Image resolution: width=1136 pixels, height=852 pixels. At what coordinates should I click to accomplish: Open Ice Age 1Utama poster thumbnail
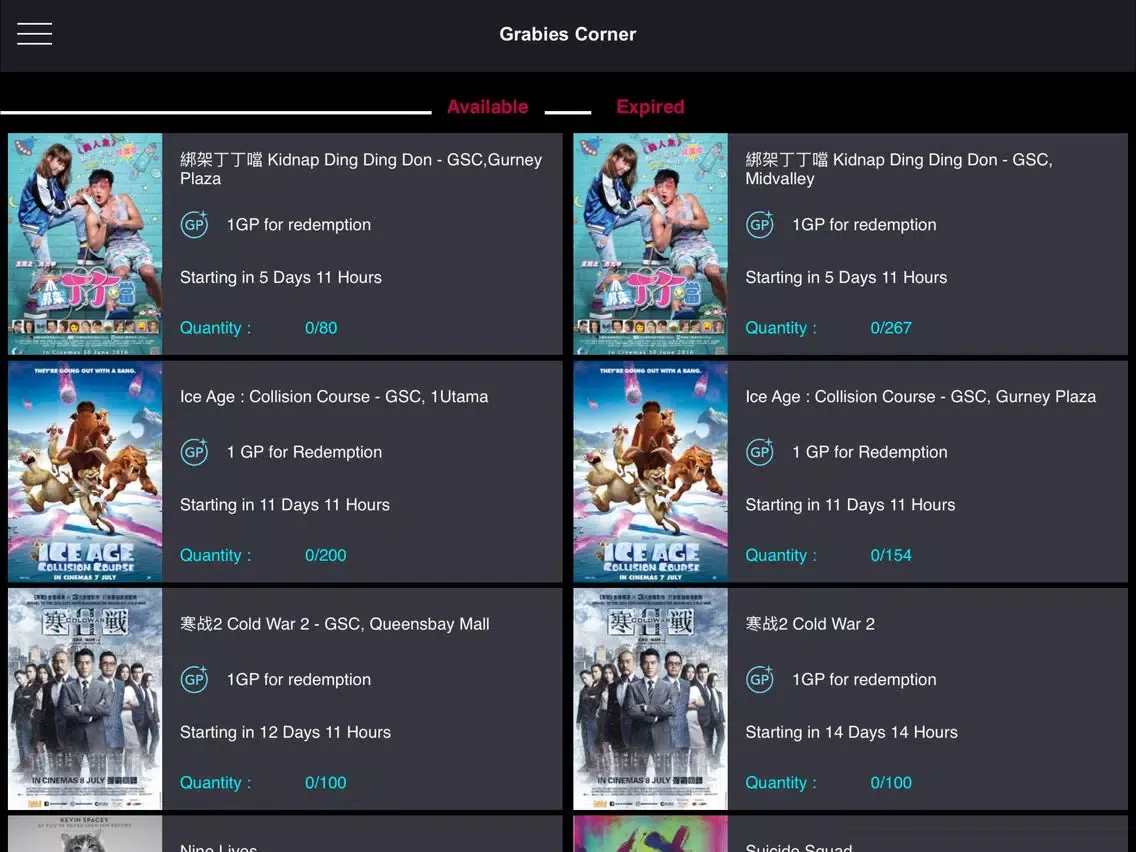85,472
